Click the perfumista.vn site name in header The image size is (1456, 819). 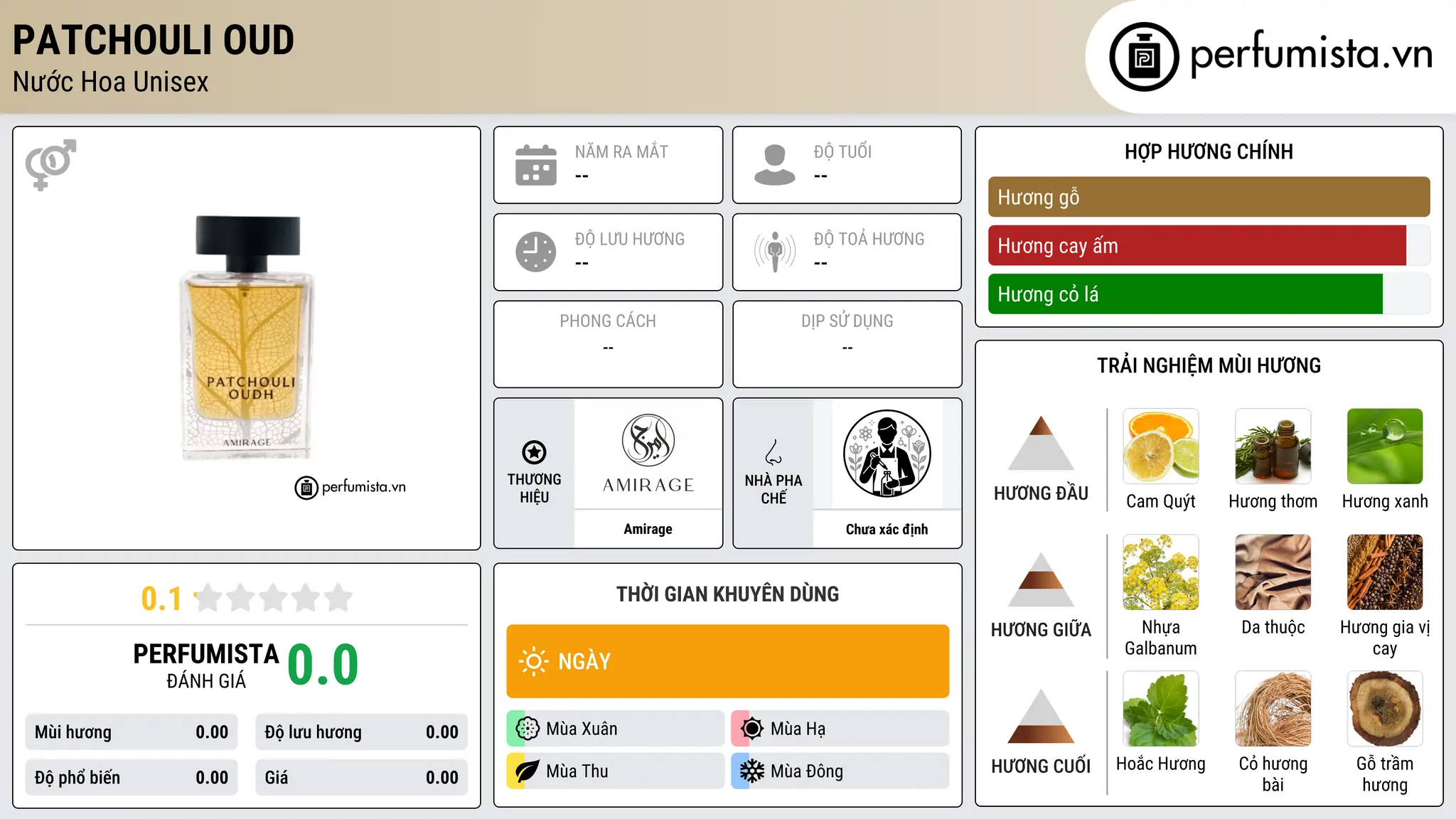pos(1311,54)
